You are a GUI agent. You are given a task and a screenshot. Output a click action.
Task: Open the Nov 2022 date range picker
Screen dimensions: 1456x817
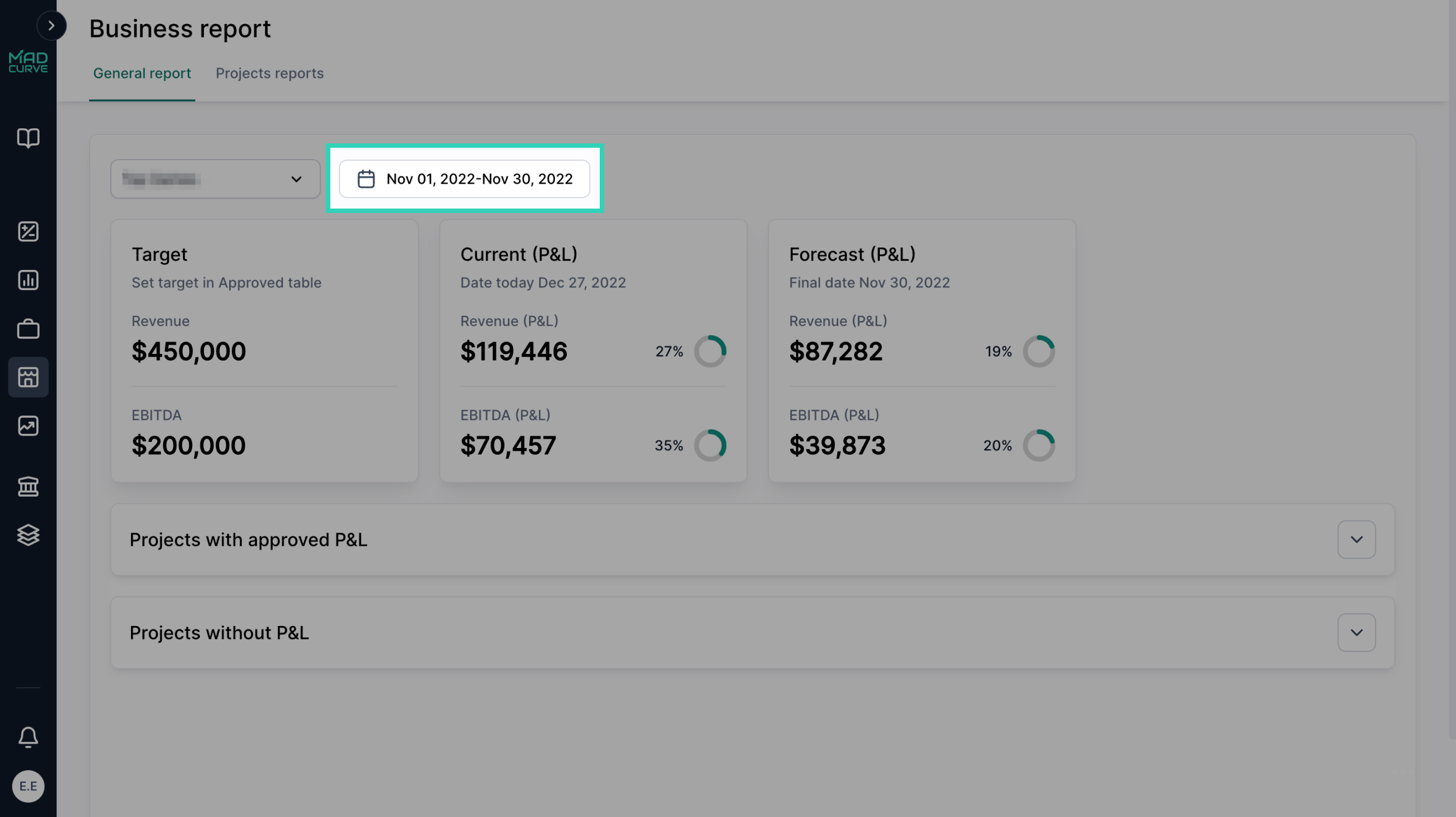point(465,179)
